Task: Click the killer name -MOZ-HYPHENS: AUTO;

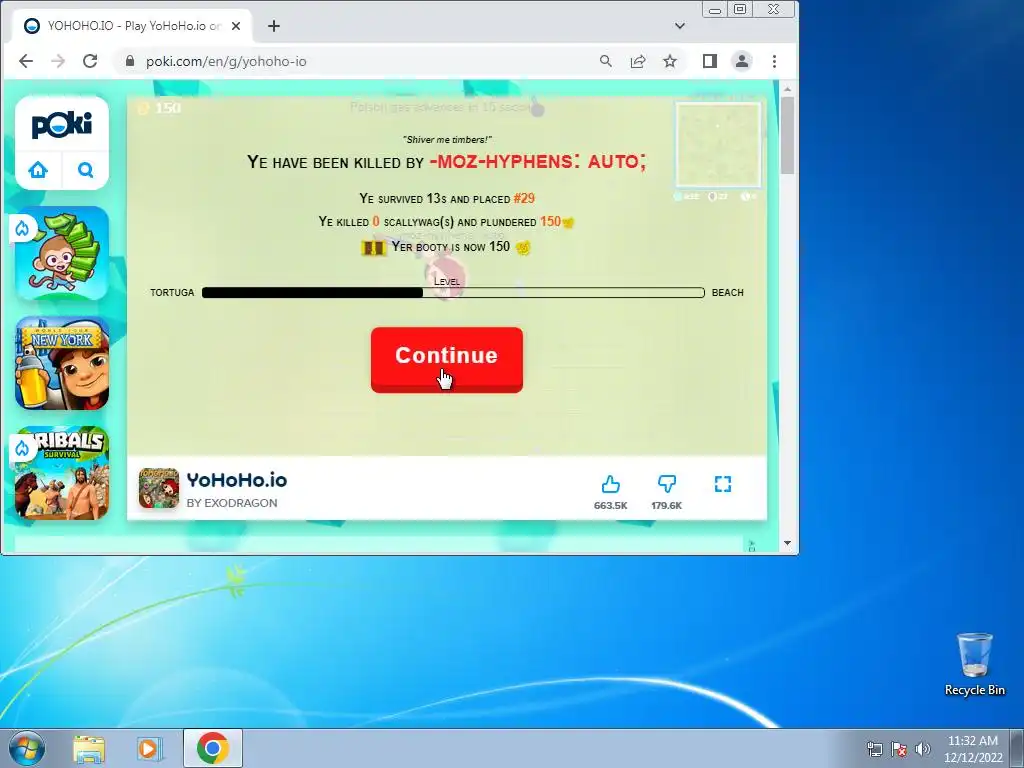Action: tap(538, 161)
